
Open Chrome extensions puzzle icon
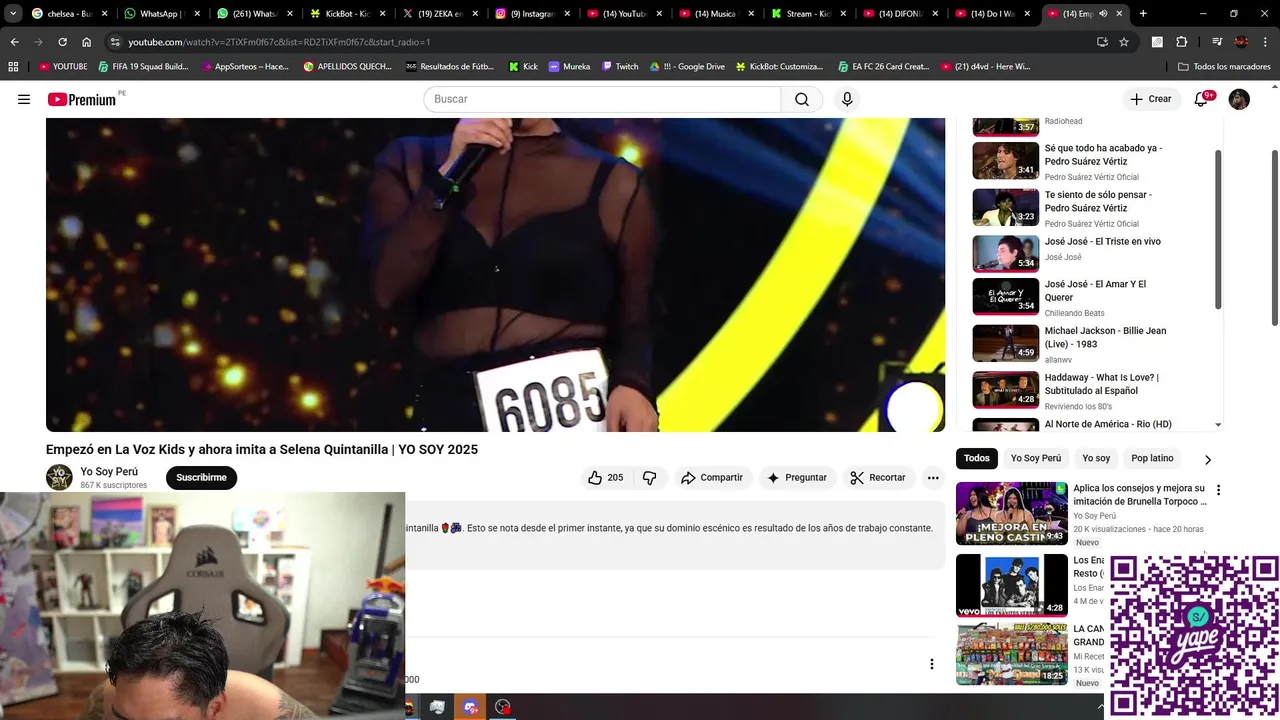click(x=1181, y=42)
